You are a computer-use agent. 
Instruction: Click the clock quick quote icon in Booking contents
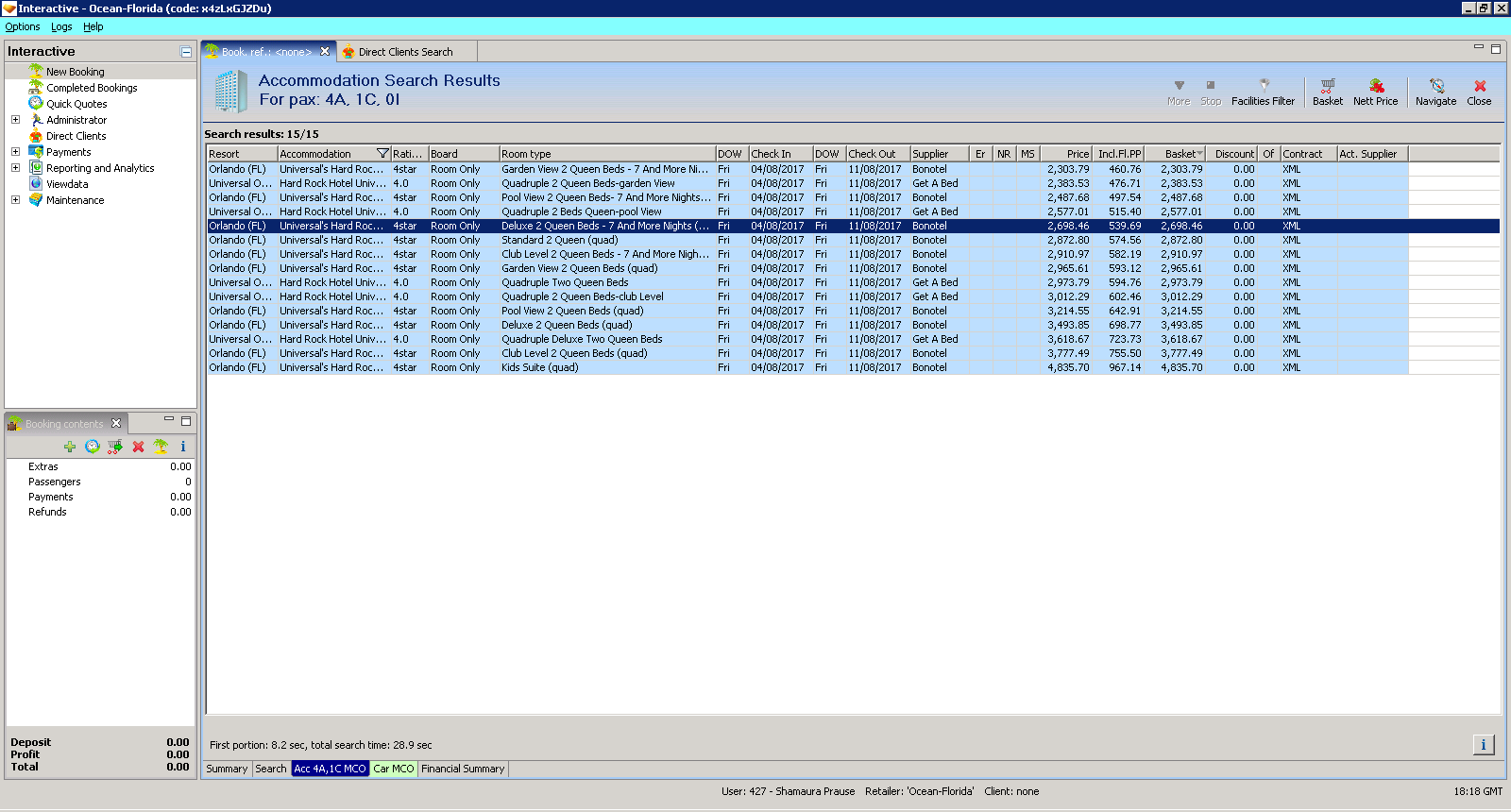(93, 447)
